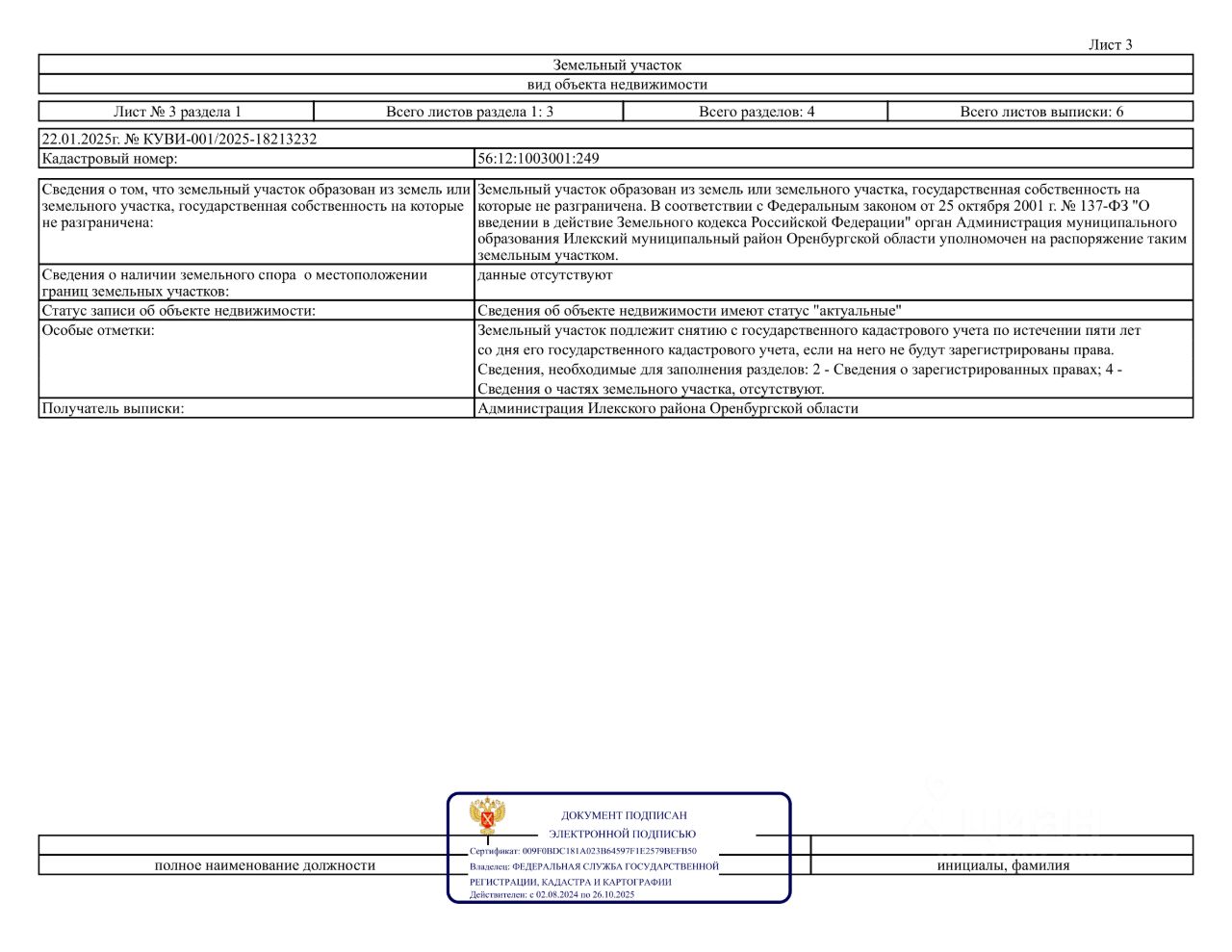The image size is (1232, 952).
Task: Click the 'Лист № 3 раздела 1' cell
Action: [177, 112]
